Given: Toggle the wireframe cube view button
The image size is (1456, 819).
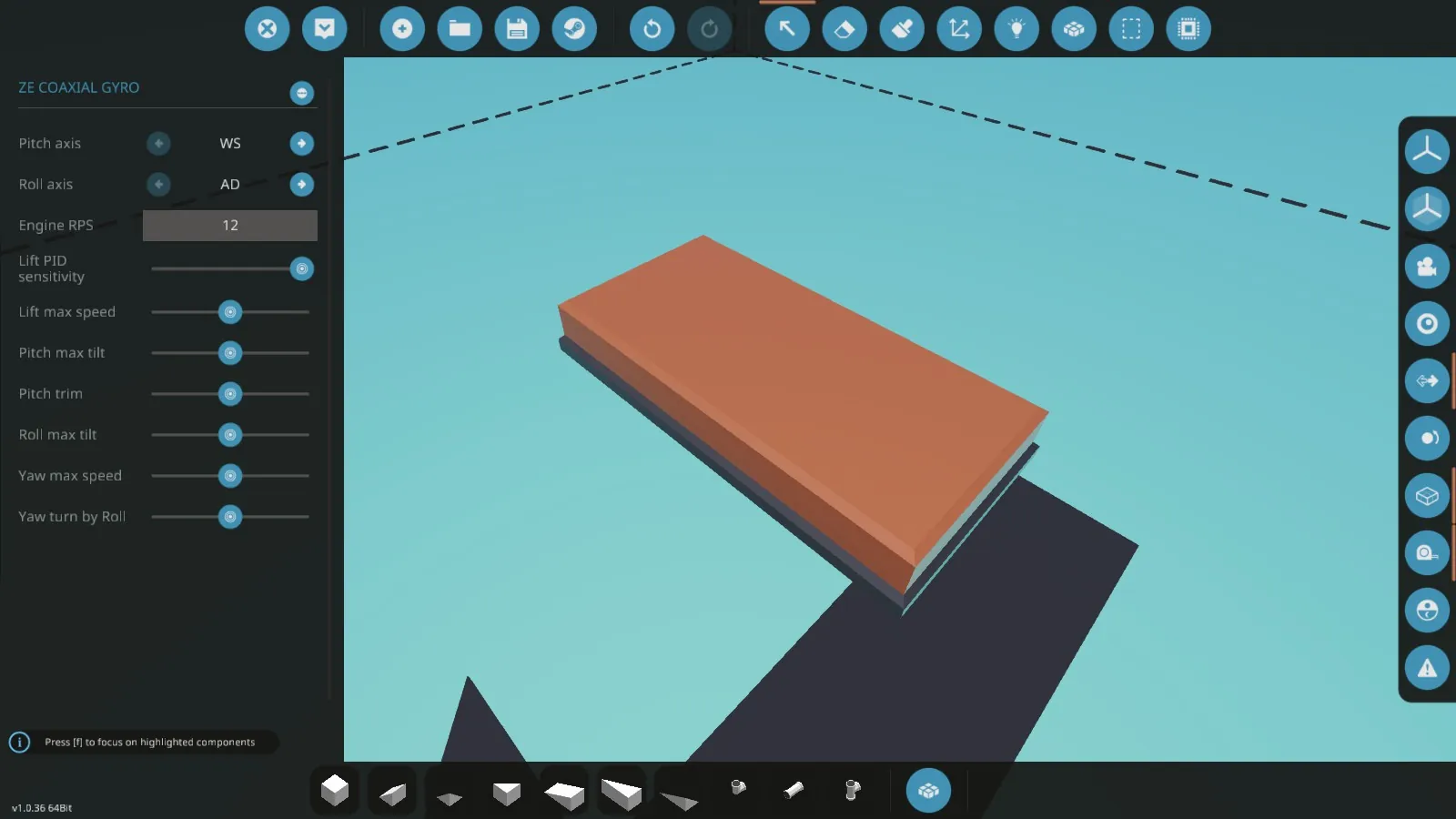Looking at the screenshot, I should tap(1427, 496).
